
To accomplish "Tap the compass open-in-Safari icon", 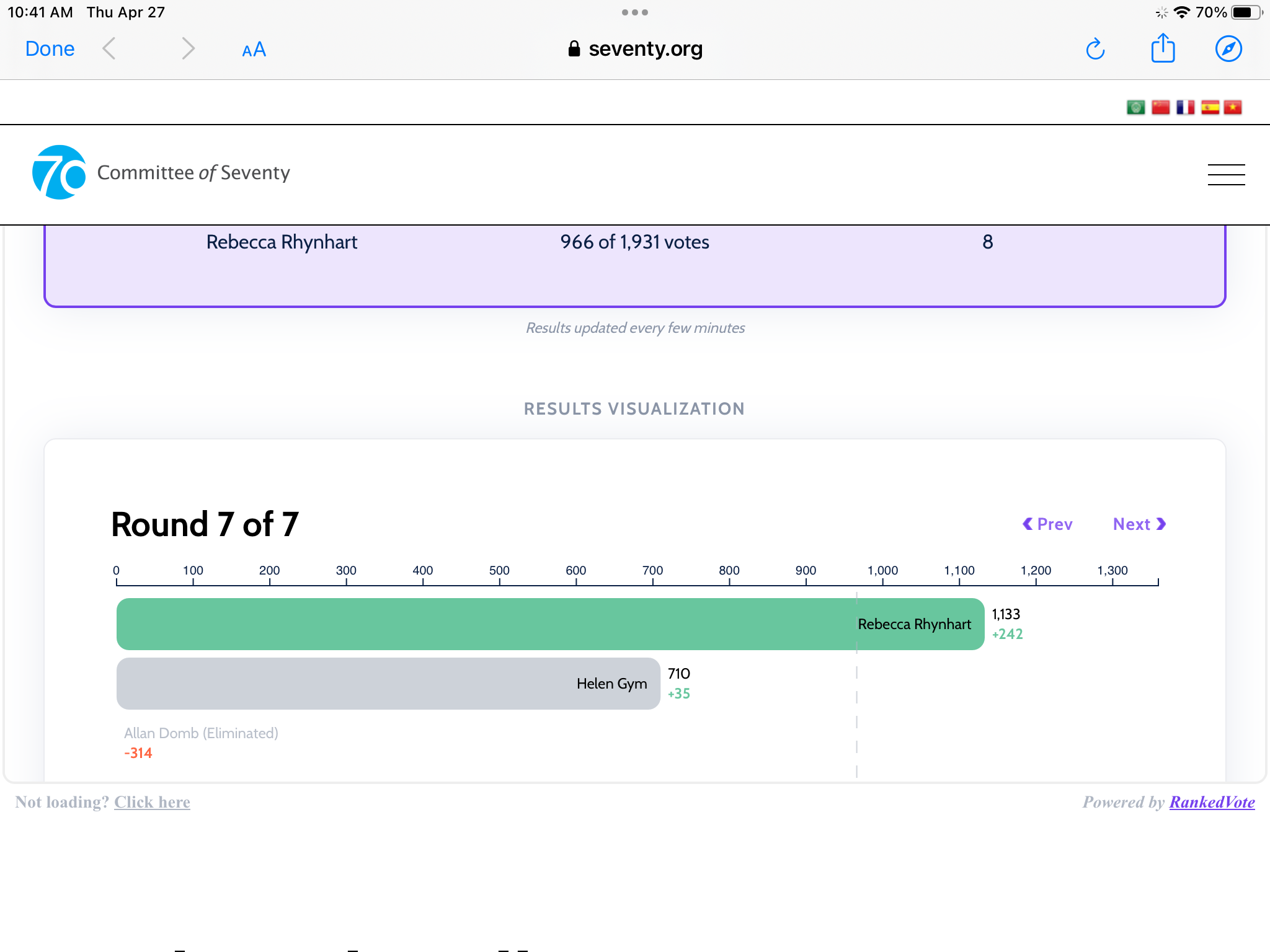I will (1228, 49).
